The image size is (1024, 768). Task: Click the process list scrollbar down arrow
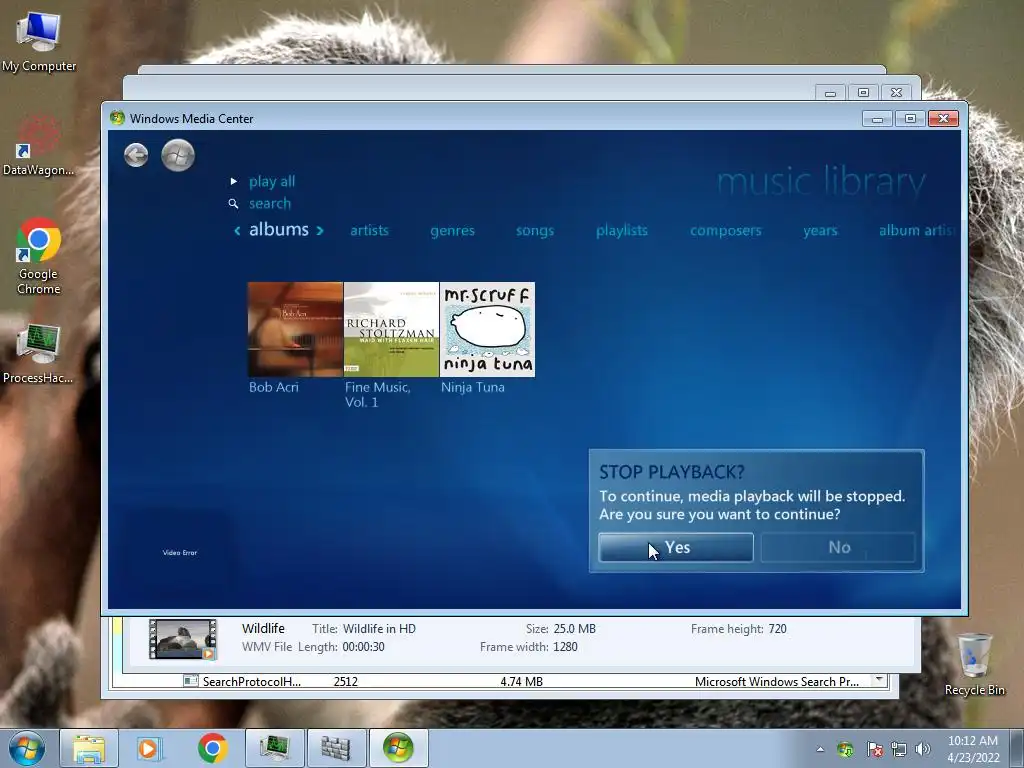click(x=880, y=680)
